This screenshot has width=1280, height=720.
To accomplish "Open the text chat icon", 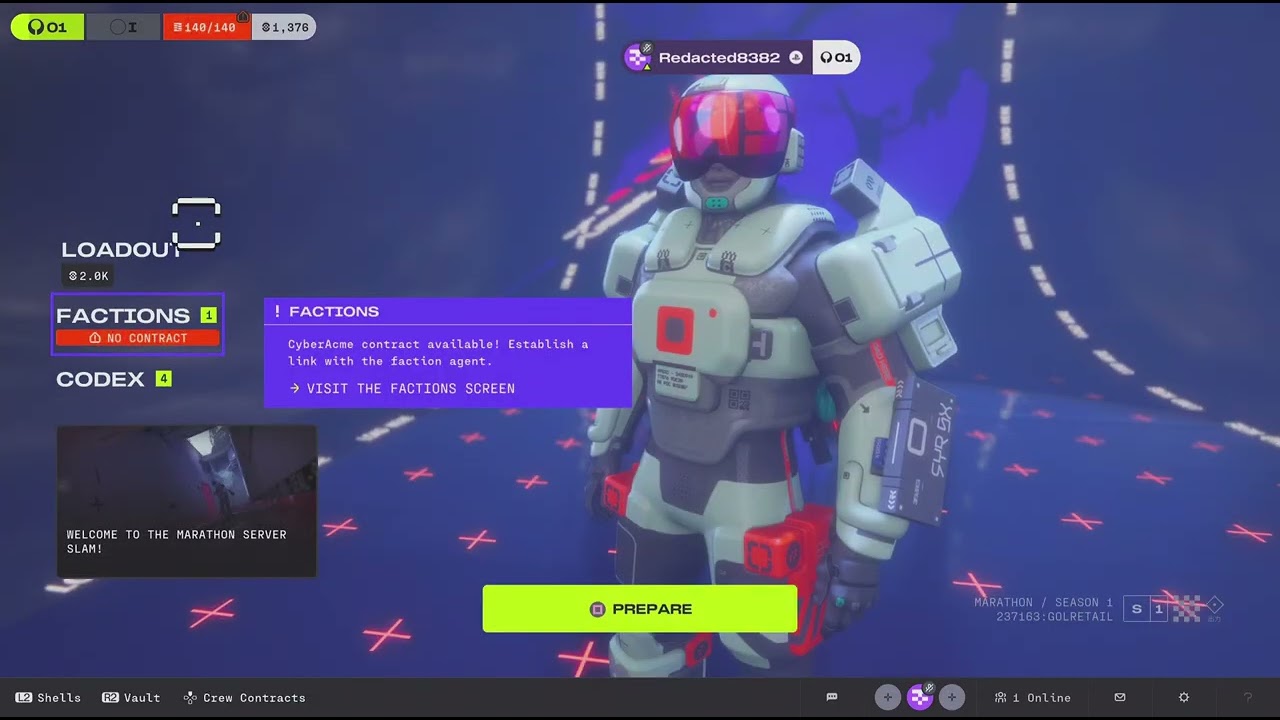I will point(832,697).
